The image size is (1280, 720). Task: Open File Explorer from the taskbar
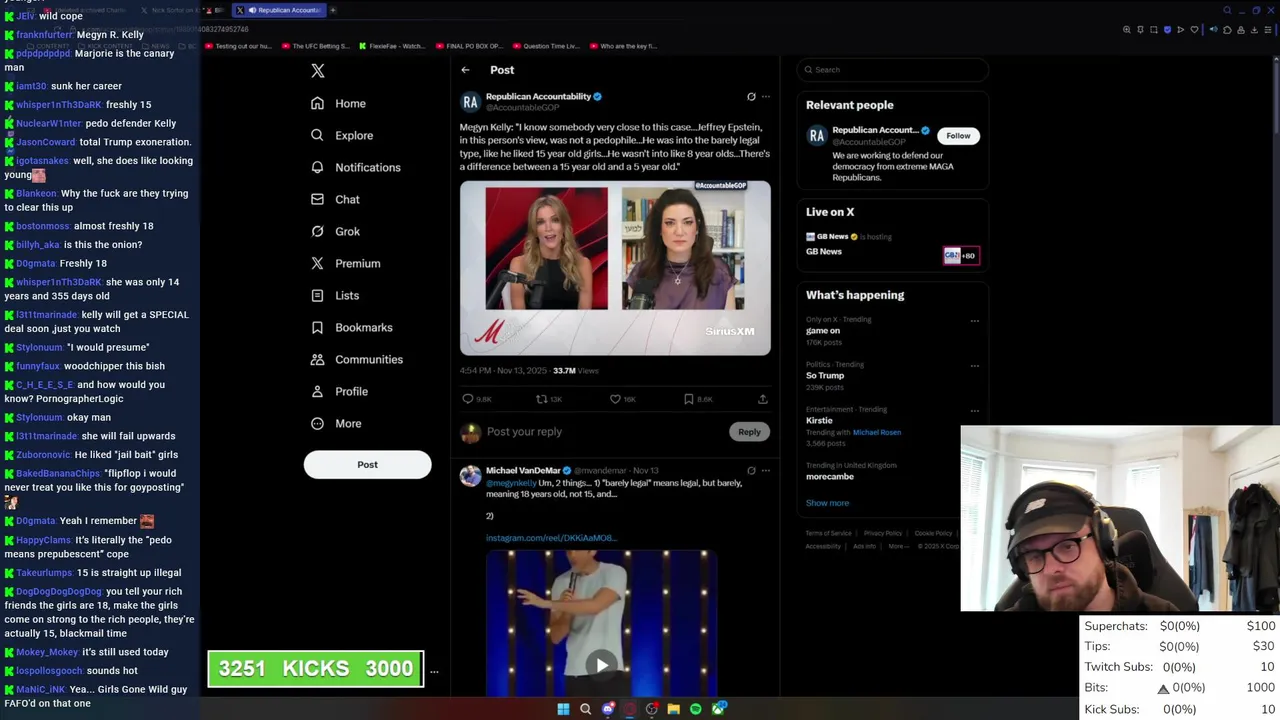674,709
